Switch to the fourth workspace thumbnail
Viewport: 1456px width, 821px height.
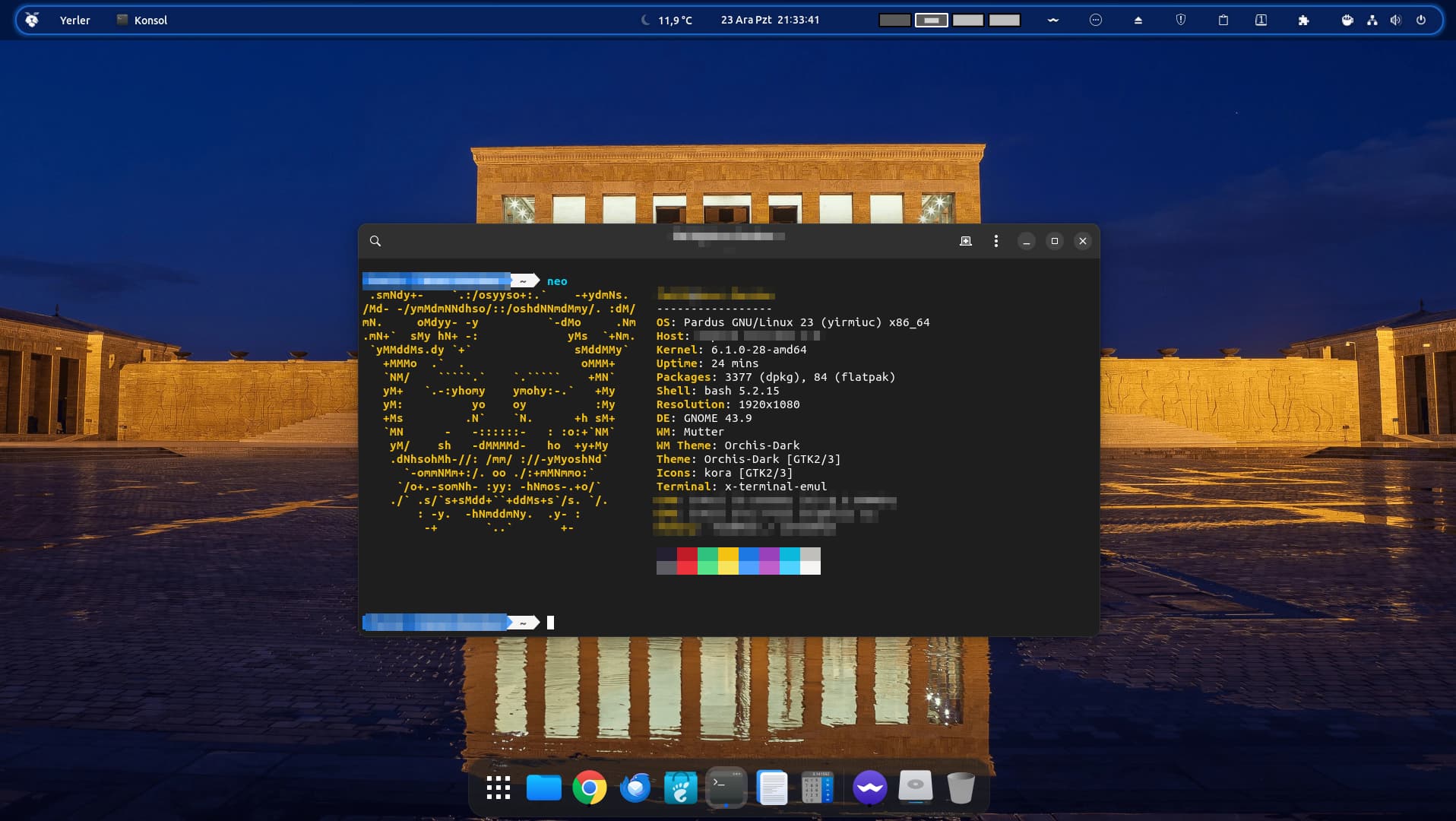[1004, 21]
